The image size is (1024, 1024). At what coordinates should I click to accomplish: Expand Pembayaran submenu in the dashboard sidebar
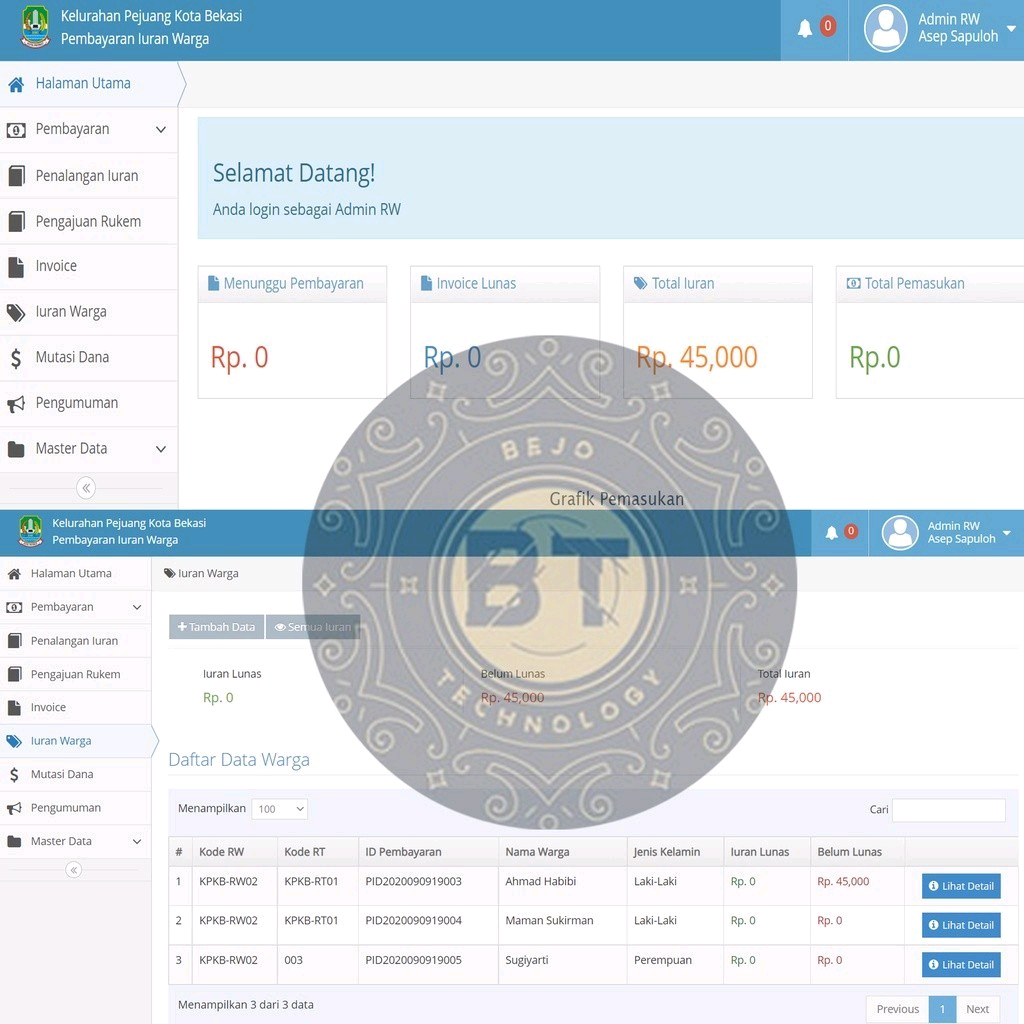[x=88, y=130]
